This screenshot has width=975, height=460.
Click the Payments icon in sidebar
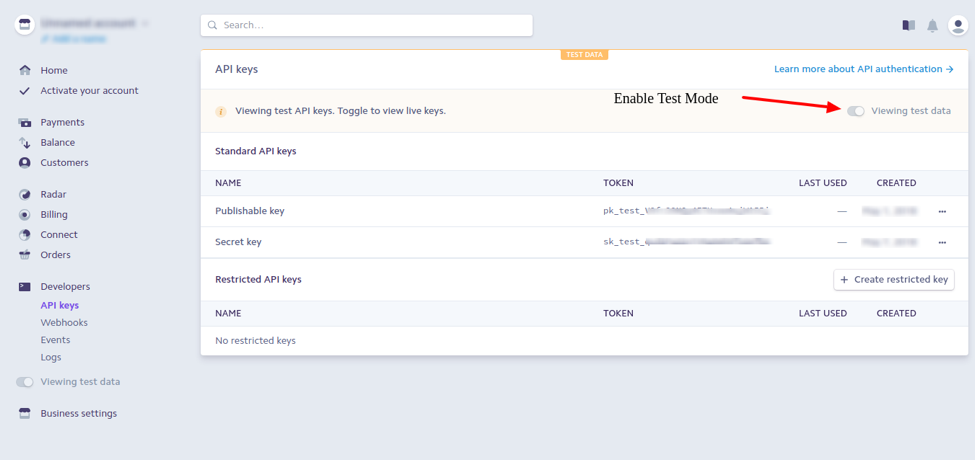point(25,123)
